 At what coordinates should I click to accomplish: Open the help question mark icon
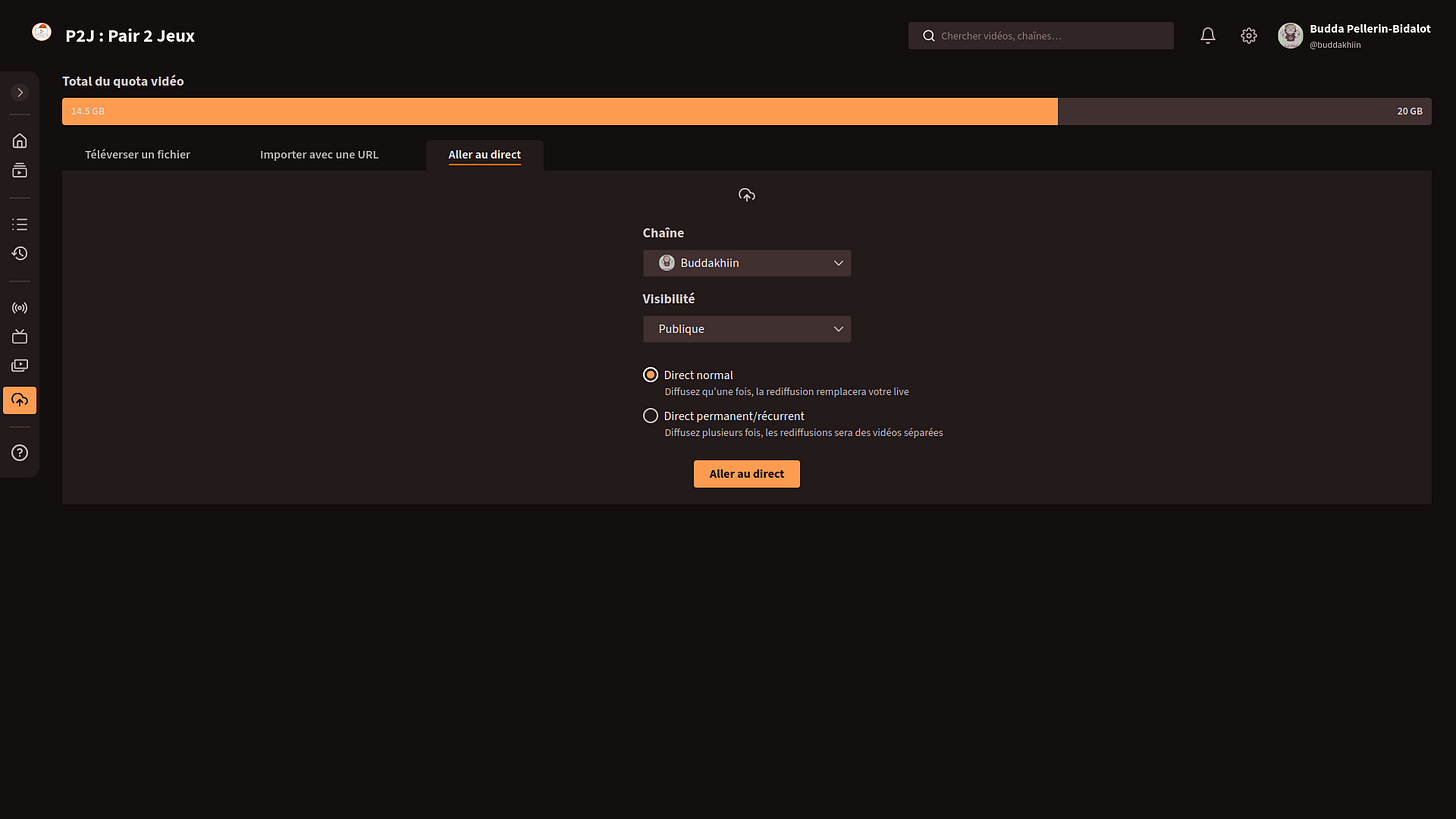pyautogui.click(x=20, y=453)
